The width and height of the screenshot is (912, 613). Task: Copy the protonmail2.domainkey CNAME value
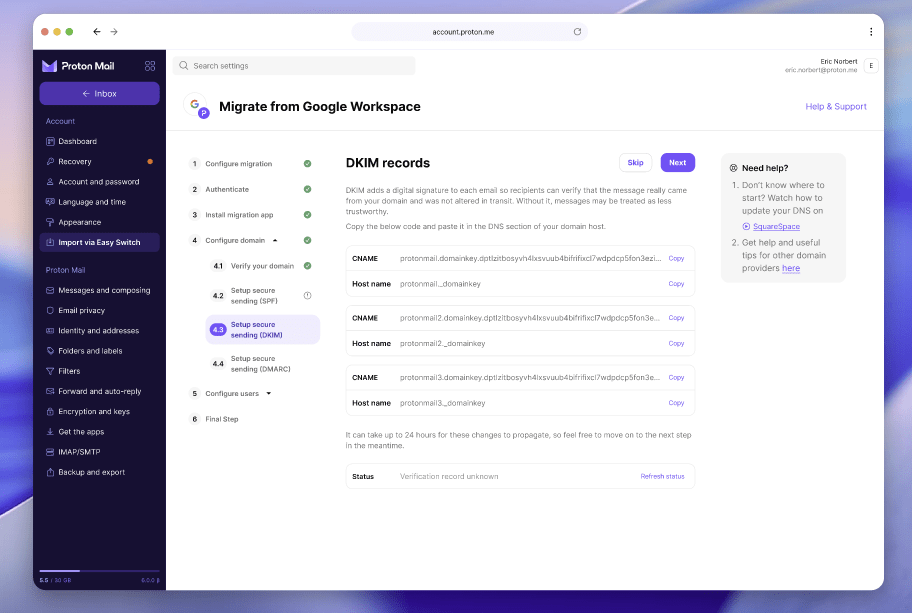[x=676, y=318]
